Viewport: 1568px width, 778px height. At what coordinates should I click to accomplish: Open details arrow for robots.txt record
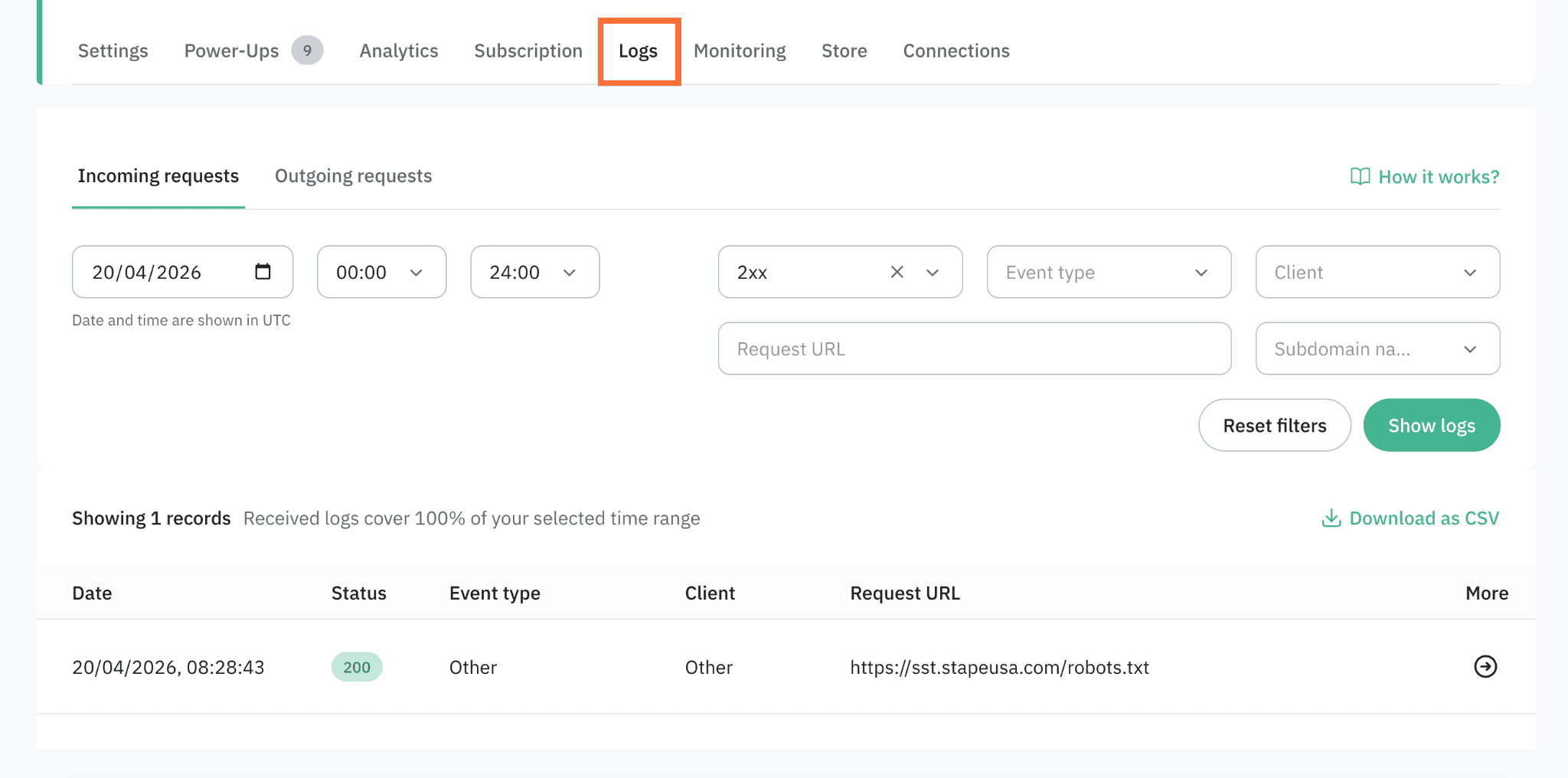pos(1485,667)
